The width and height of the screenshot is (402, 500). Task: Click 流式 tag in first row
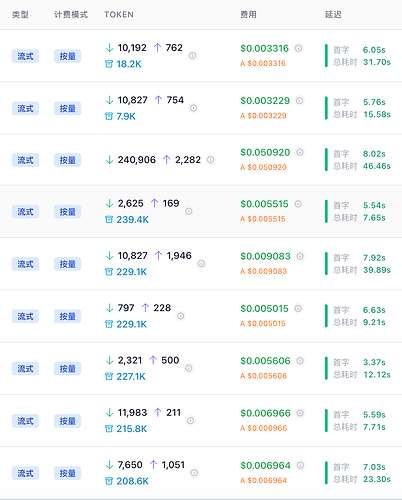click(25, 56)
